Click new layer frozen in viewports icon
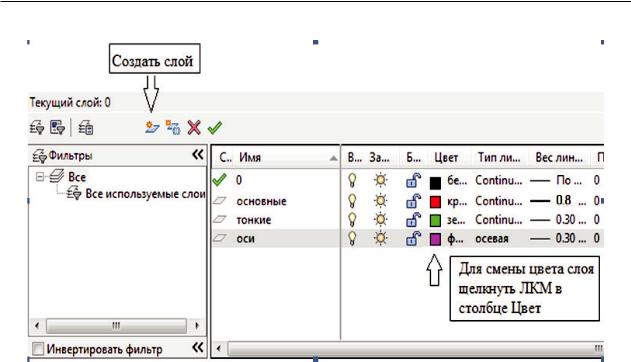This screenshot has height=362, width=631. [x=173, y=128]
